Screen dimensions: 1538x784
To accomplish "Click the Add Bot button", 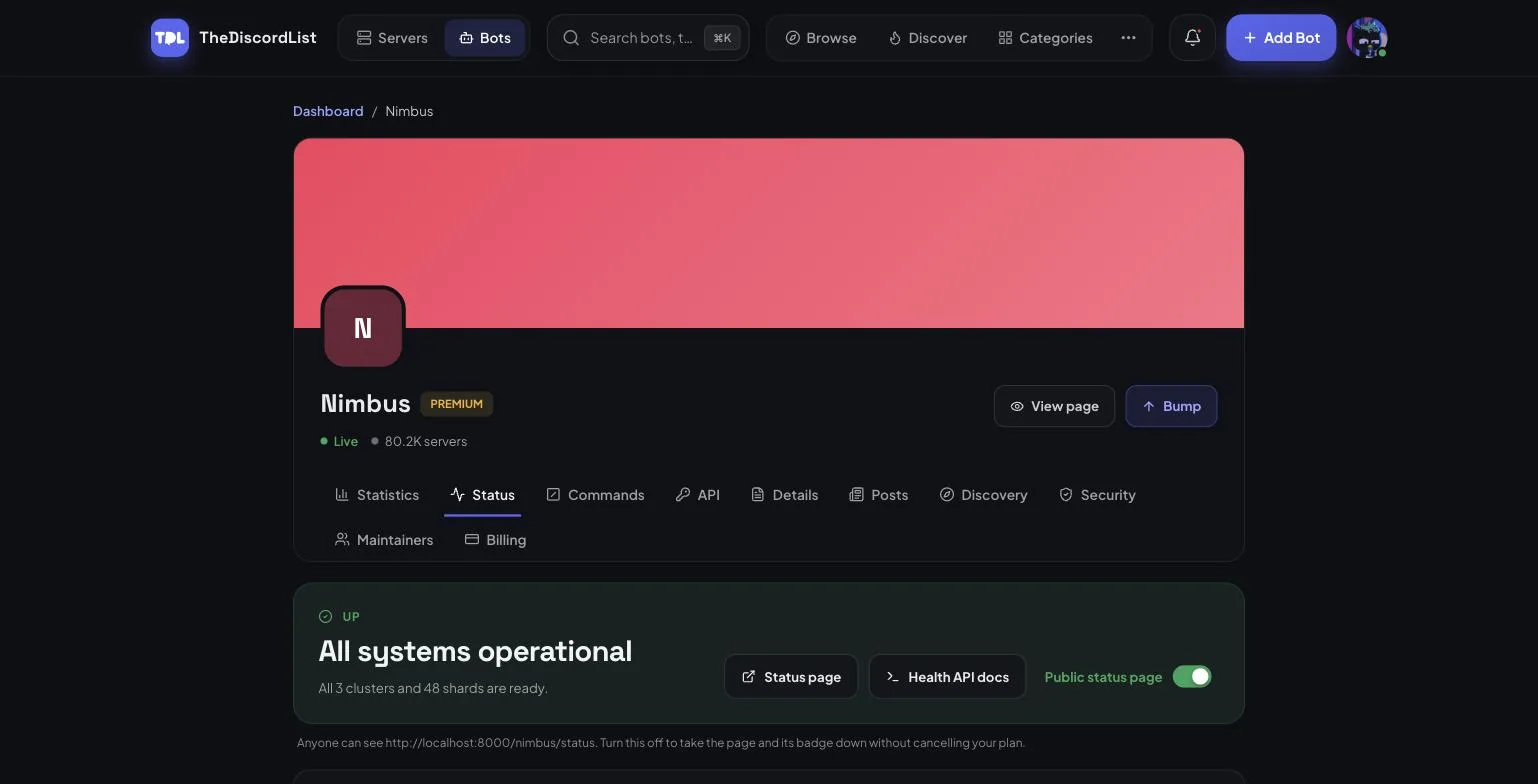I will click(x=1281, y=38).
